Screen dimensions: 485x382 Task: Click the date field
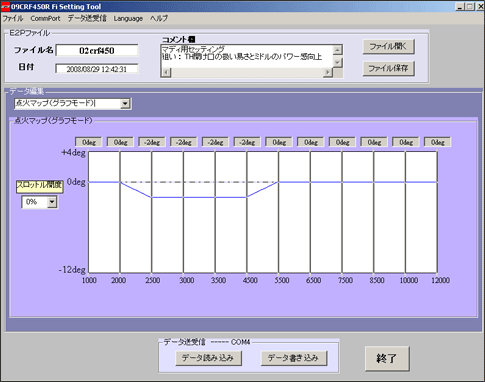[97, 69]
